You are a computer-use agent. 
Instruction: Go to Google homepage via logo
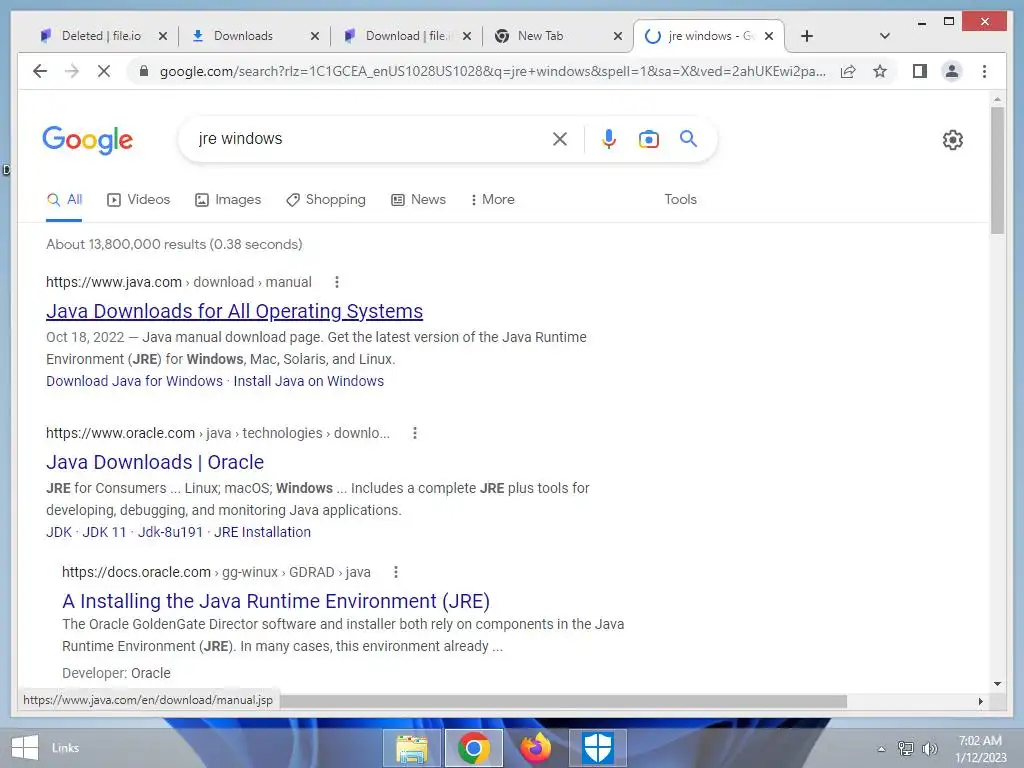click(88, 140)
